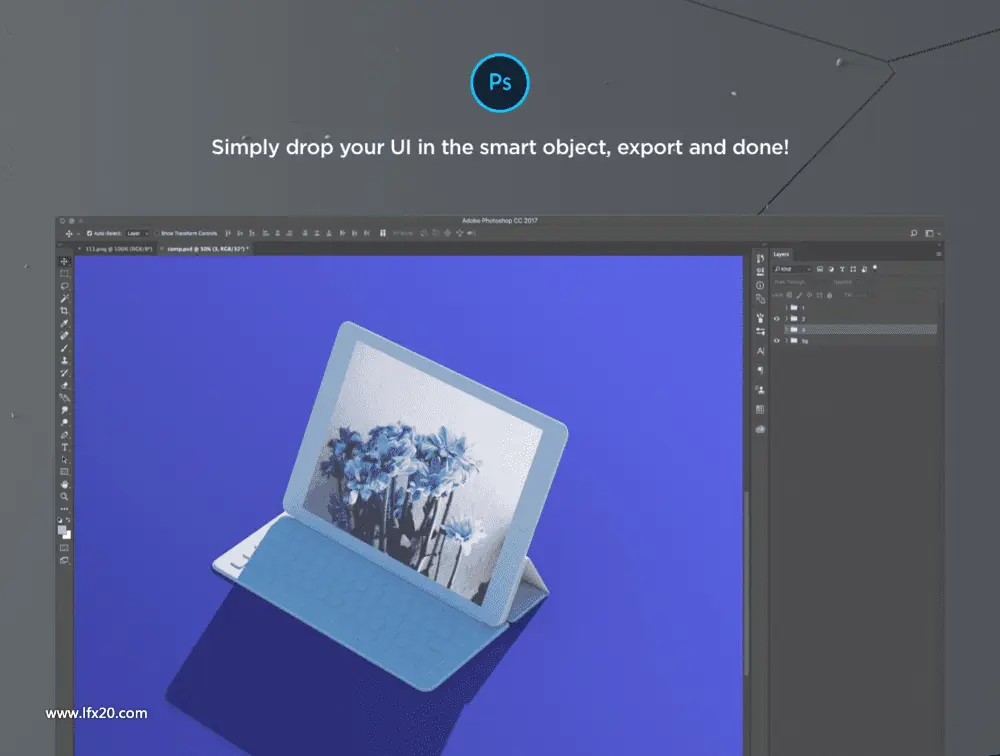Select the Rectangular Marquee tool

[64, 274]
